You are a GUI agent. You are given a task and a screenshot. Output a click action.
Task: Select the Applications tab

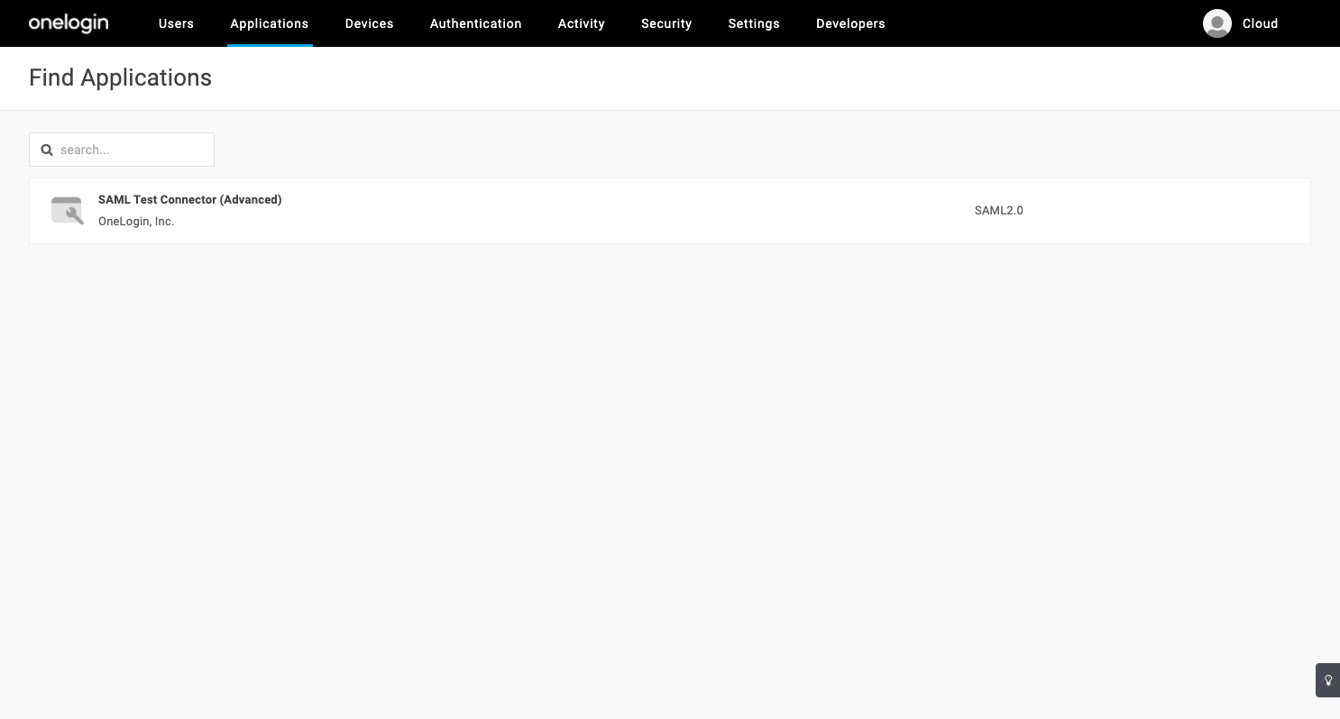[269, 23]
